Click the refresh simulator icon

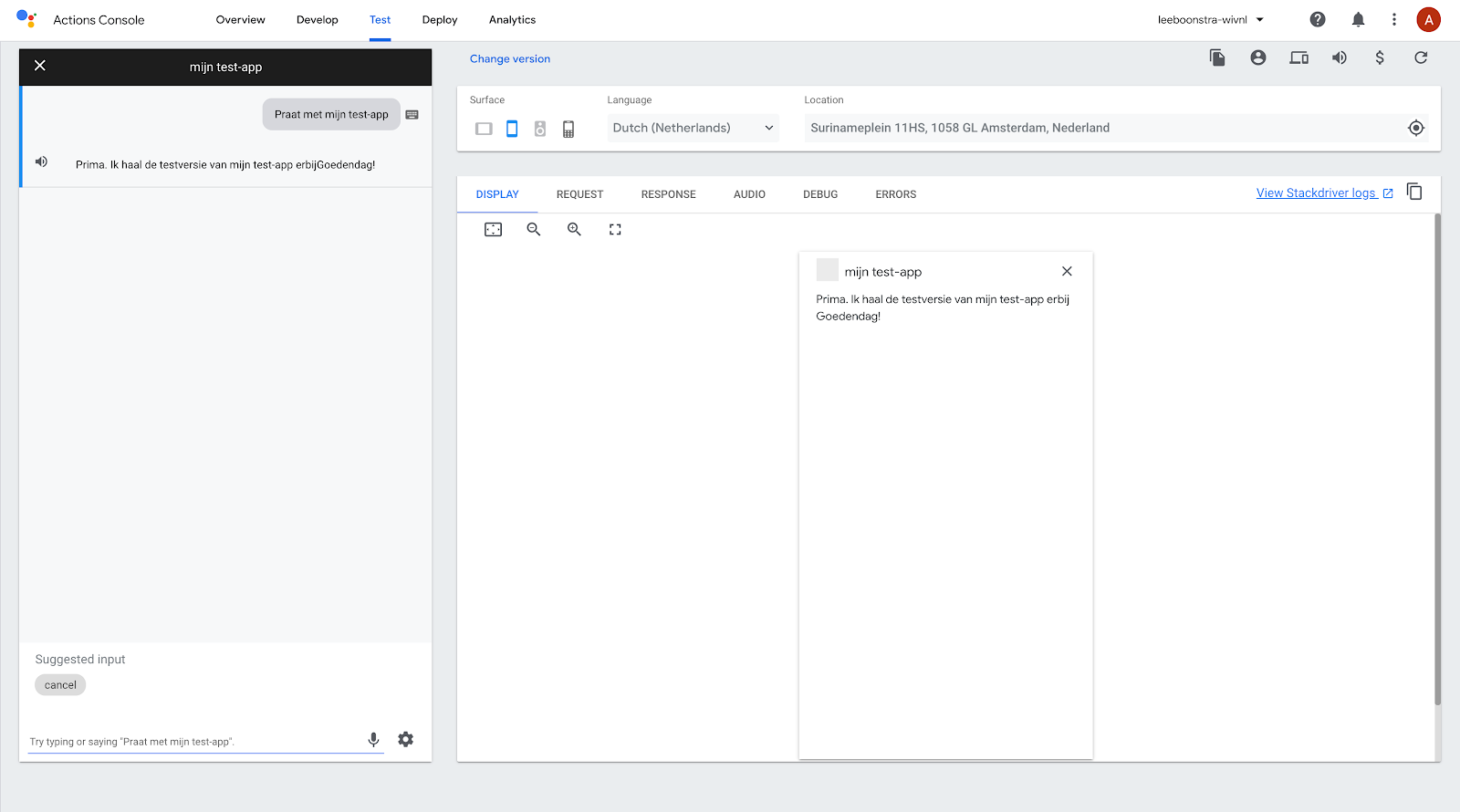(x=1421, y=58)
